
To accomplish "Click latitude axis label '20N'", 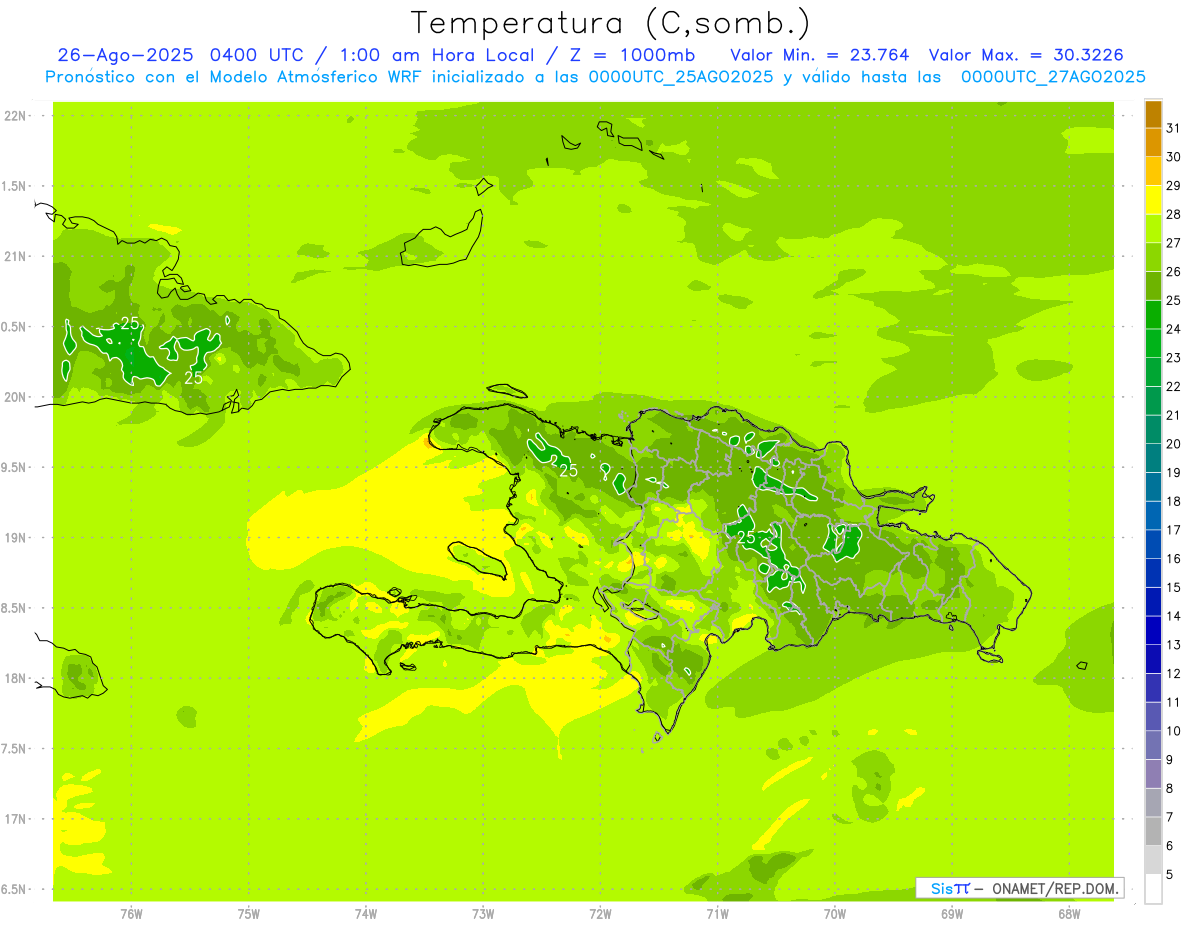I will (15, 397).
